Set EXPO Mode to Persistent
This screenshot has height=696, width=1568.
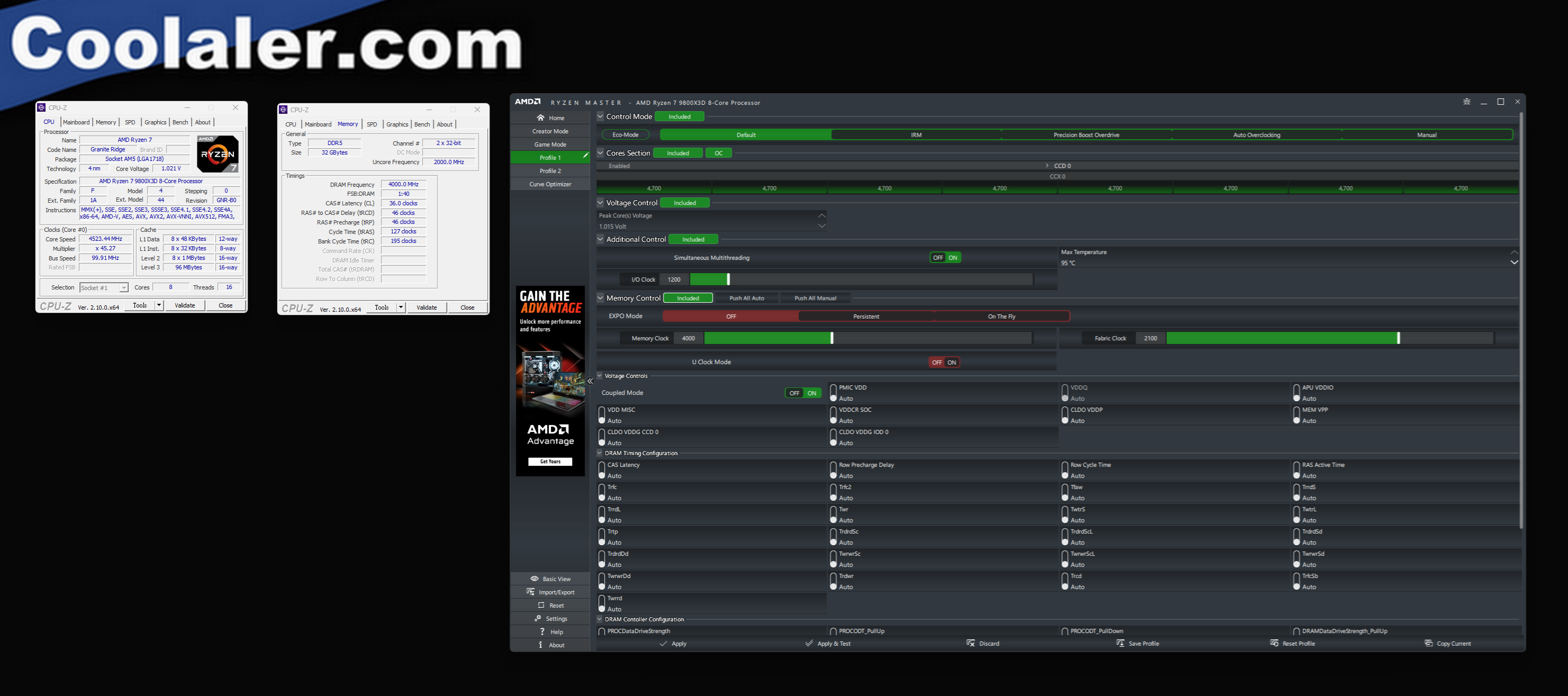coord(866,316)
